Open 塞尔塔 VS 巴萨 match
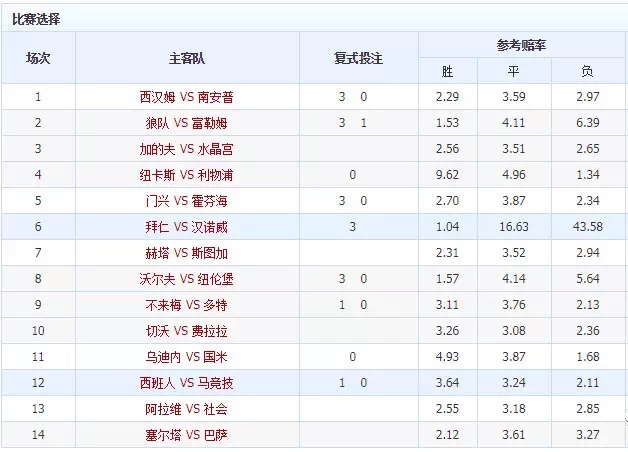The width and height of the screenshot is (628, 452). click(187, 435)
